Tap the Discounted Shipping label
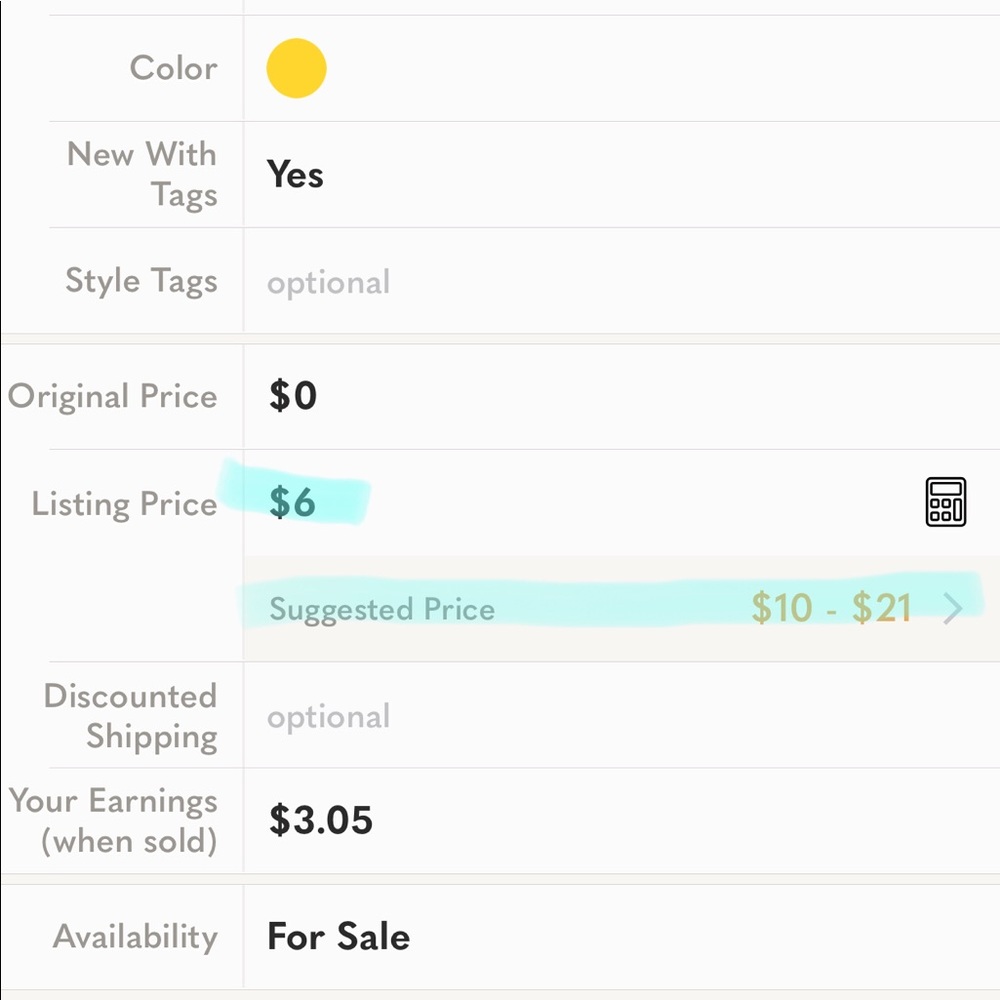 tap(131, 717)
